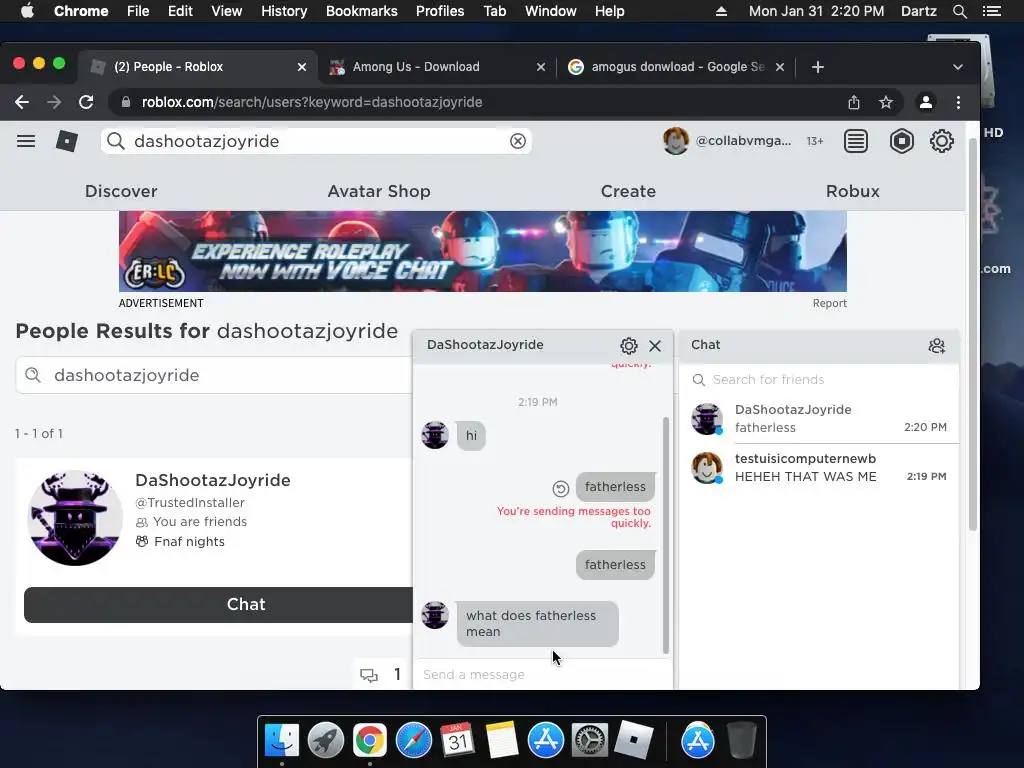View site information via lock icon
This screenshot has height=768, width=1024.
[x=126, y=103]
